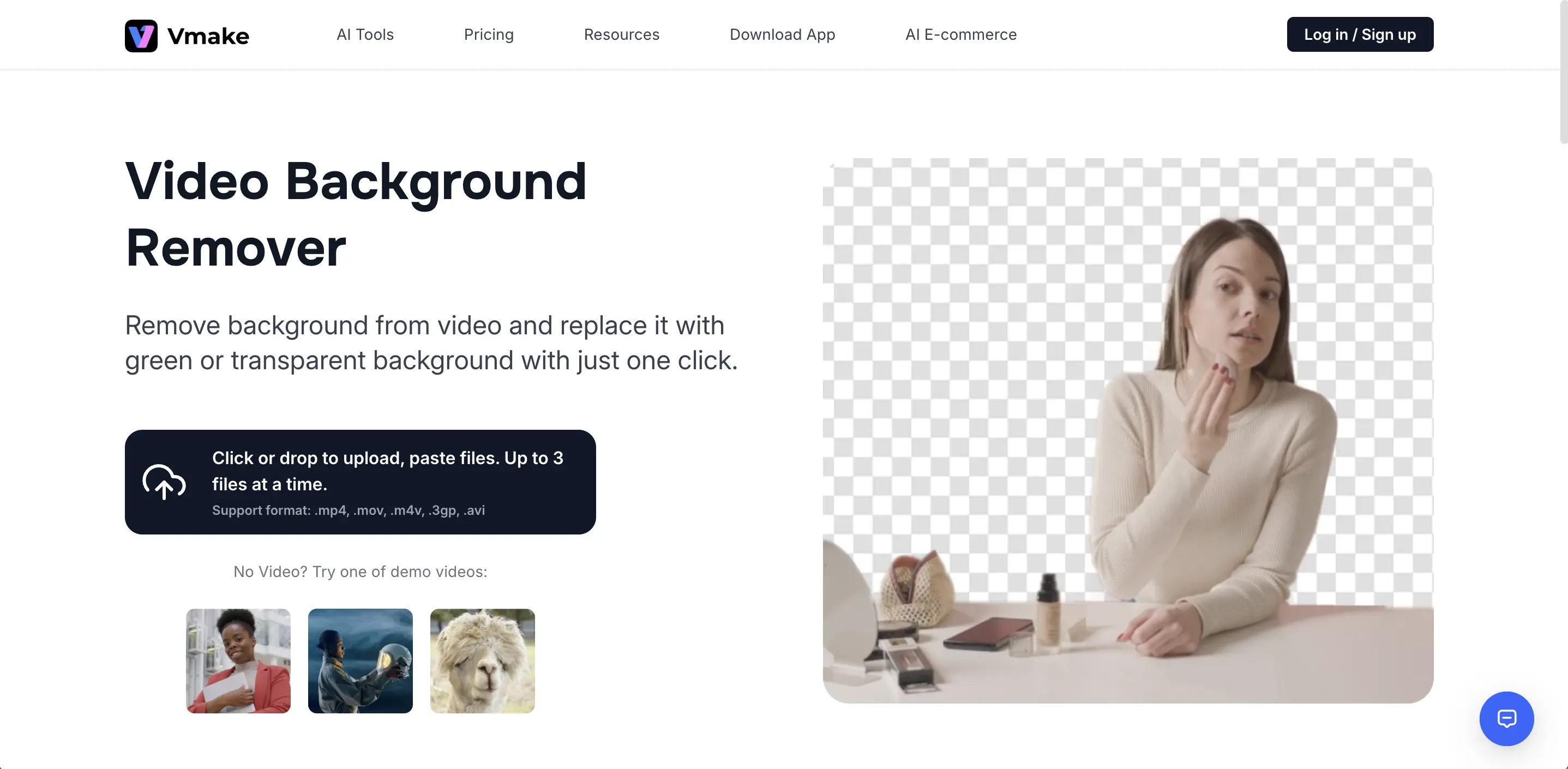Click the upload files panel
This screenshot has width=1568, height=769.
(361, 482)
